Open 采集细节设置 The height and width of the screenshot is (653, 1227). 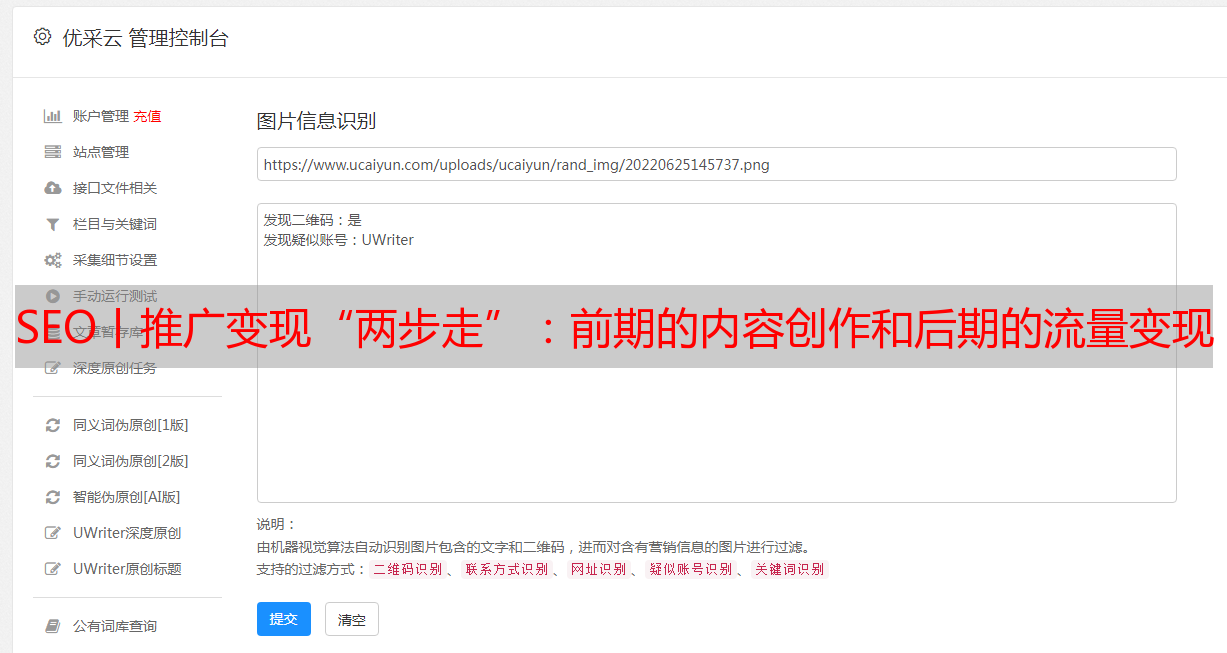pyautogui.click(x=115, y=260)
